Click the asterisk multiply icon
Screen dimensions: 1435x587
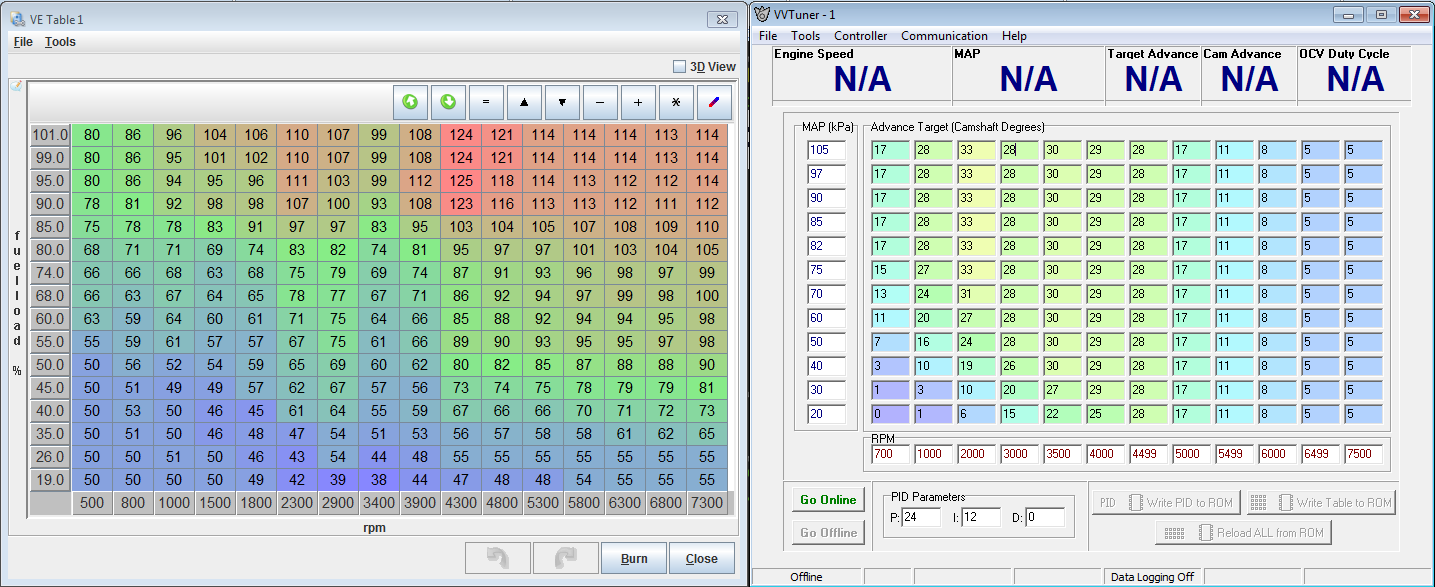(x=676, y=101)
